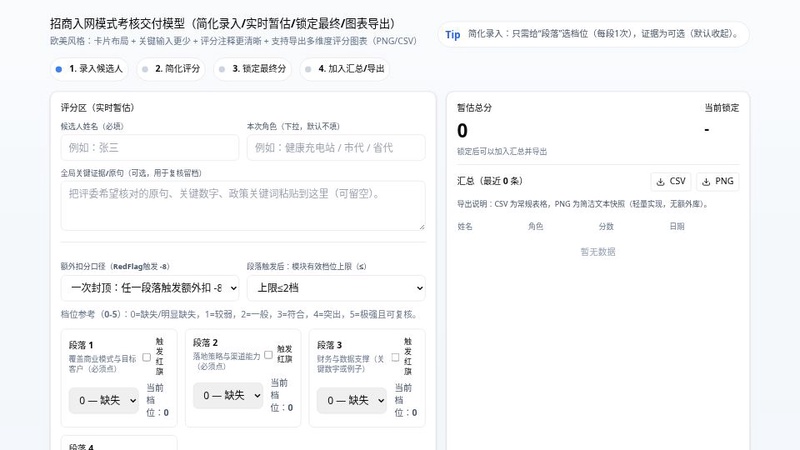Click the PNG export button

tap(717, 181)
